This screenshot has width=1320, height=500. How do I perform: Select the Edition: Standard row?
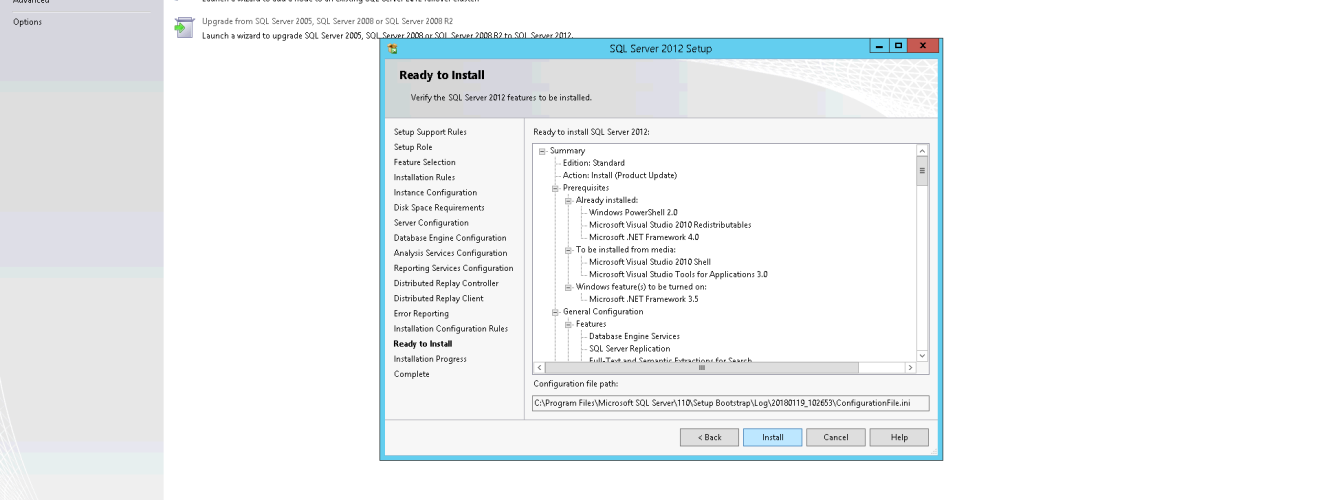(594, 163)
